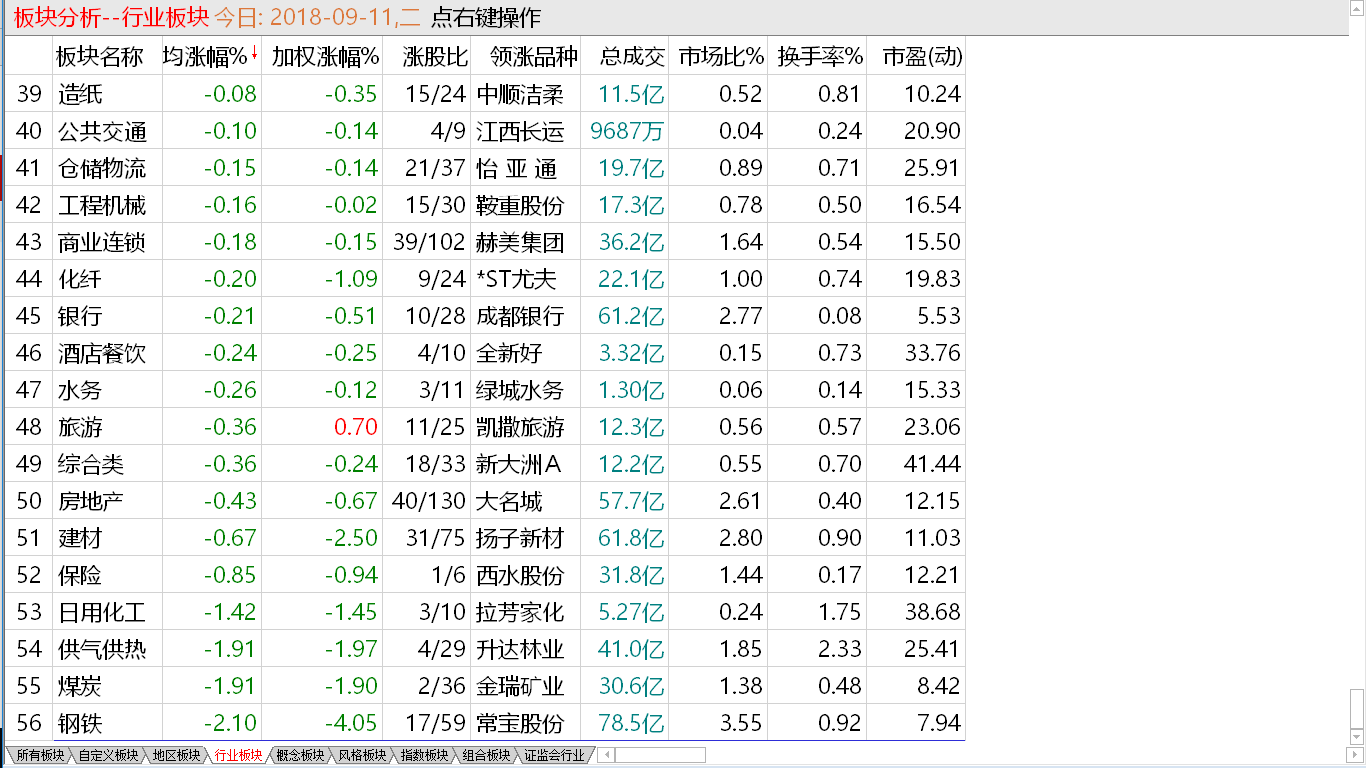1366x768 pixels.
Task: Sort by 加权涨幅% column header
Action: (x=324, y=56)
